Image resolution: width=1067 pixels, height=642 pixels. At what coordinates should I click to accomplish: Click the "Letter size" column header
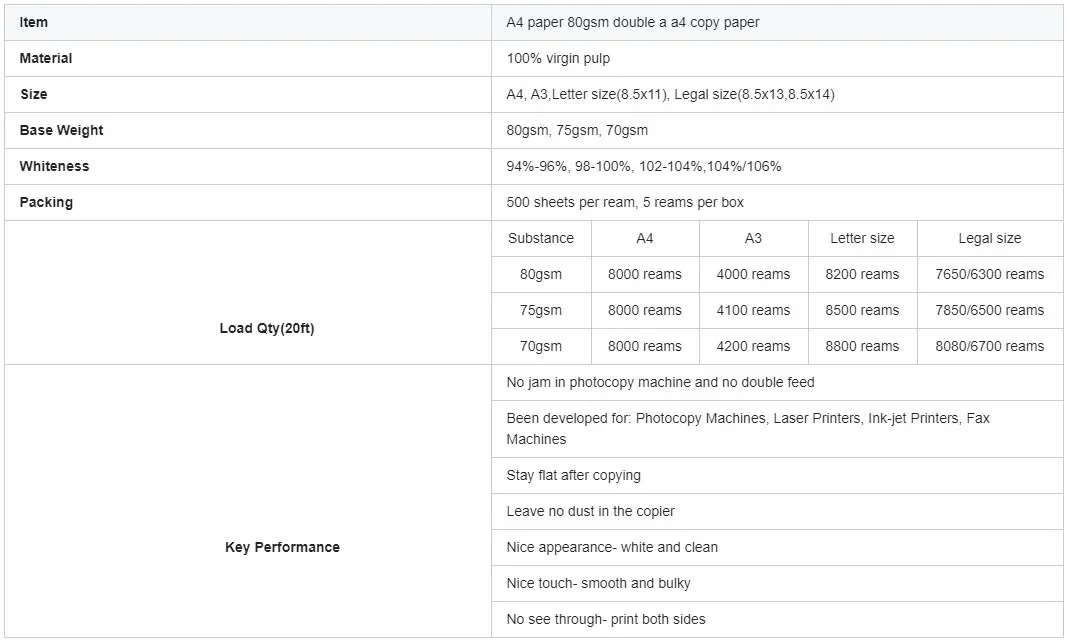[x=862, y=238]
